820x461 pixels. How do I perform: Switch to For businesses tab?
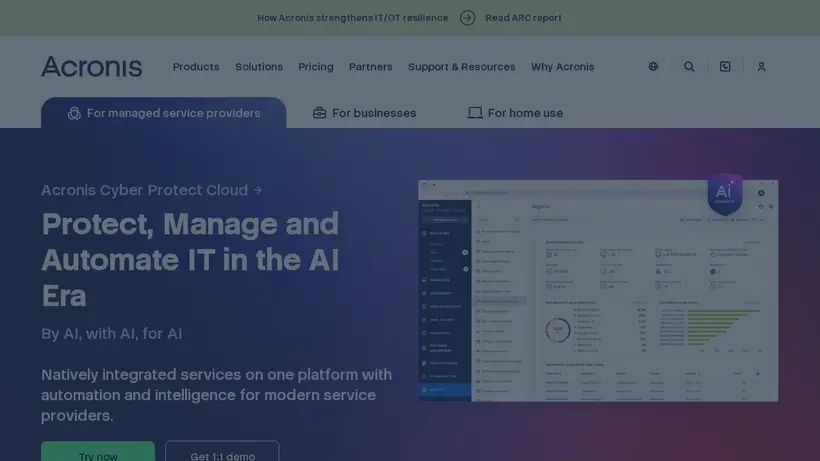pyautogui.click(x=365, y=113)
